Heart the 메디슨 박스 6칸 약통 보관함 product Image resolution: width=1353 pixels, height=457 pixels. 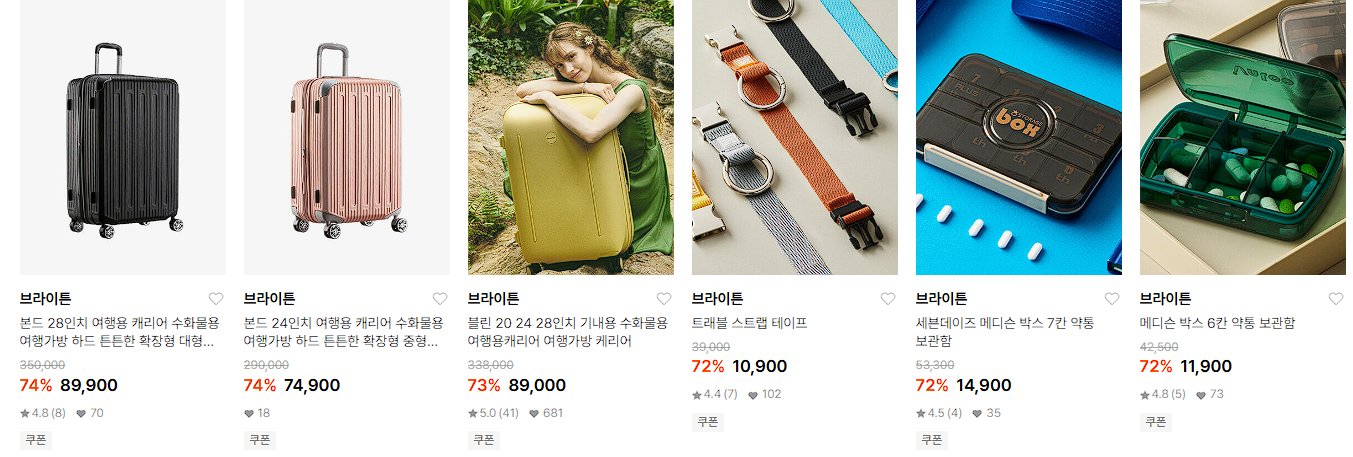click(x=1336, y=299)
